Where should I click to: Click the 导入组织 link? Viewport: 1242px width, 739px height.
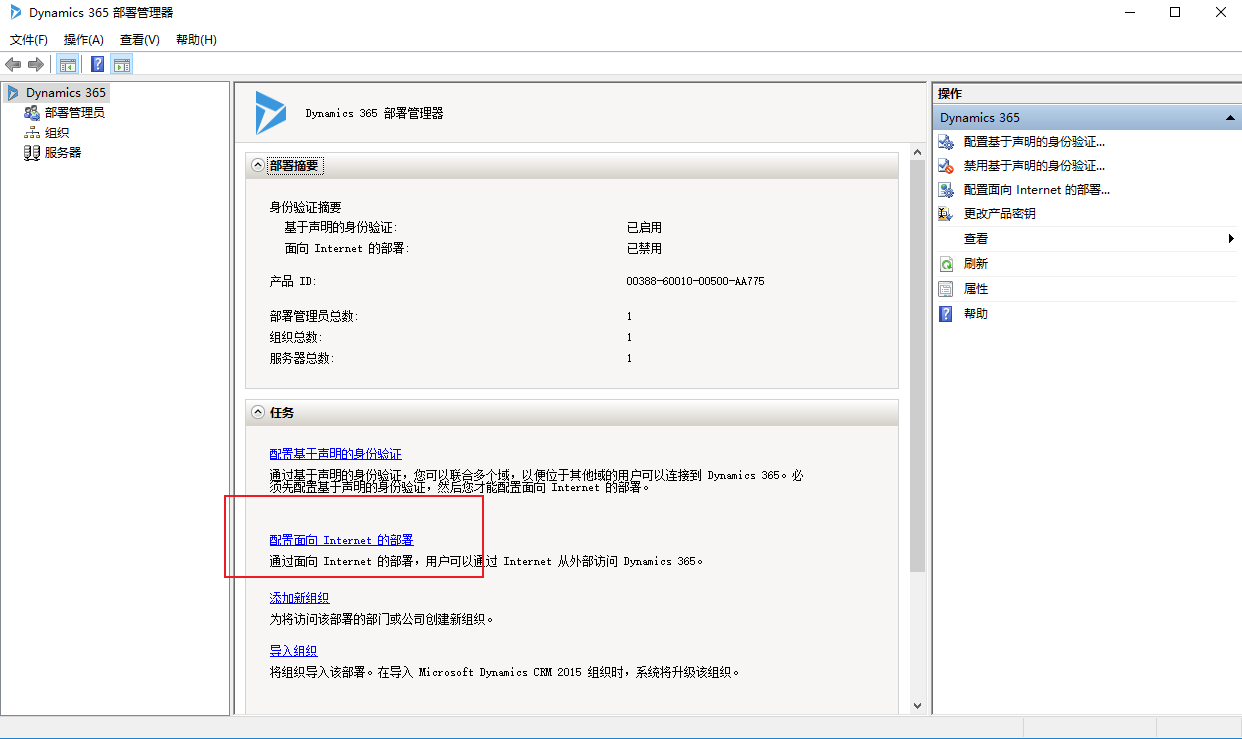click(293, 651)
